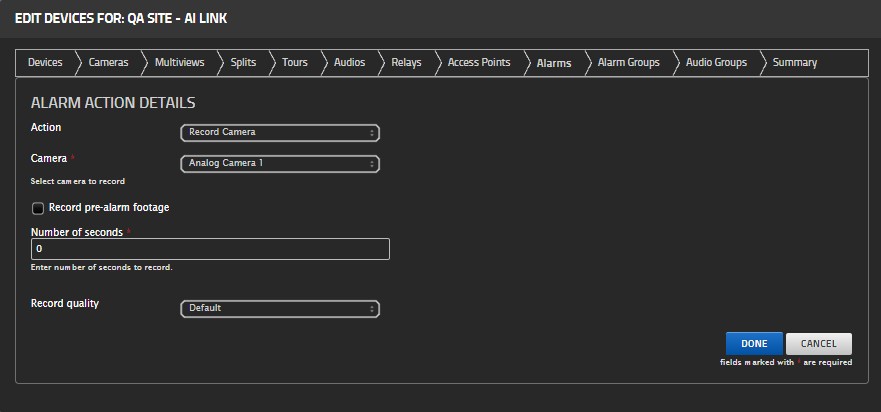Open the Devices tab
The width and height of the screenshot is (881, 412).
pos(45,63)
